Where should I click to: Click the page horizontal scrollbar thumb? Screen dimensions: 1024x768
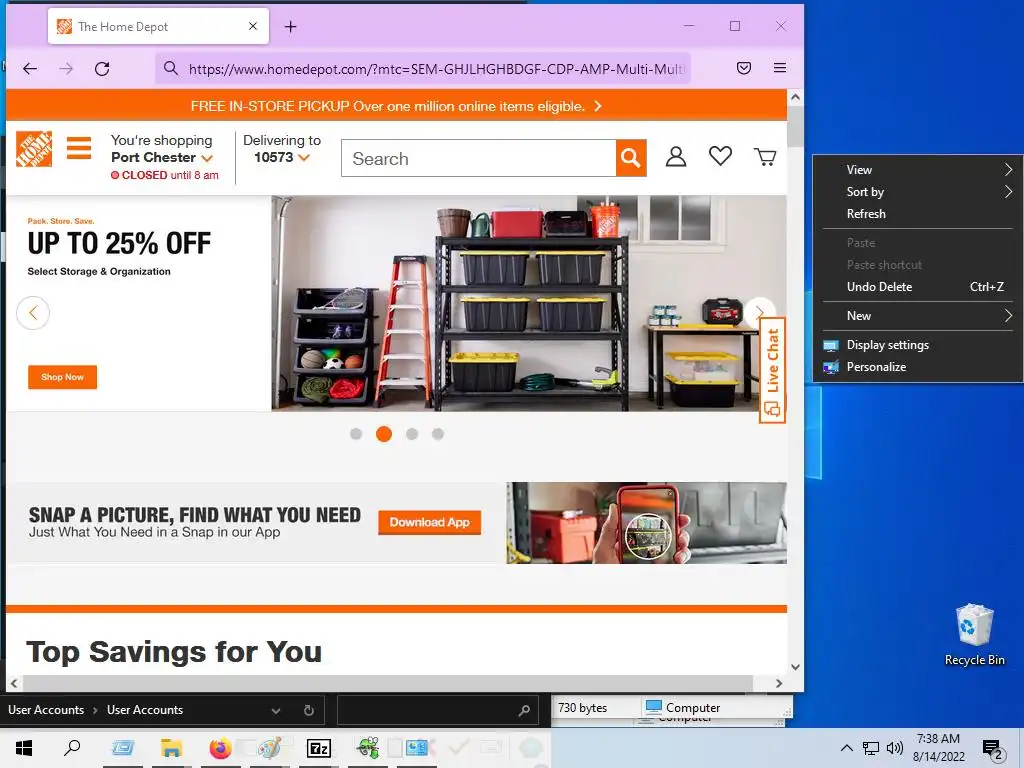(x=387, y=683)
